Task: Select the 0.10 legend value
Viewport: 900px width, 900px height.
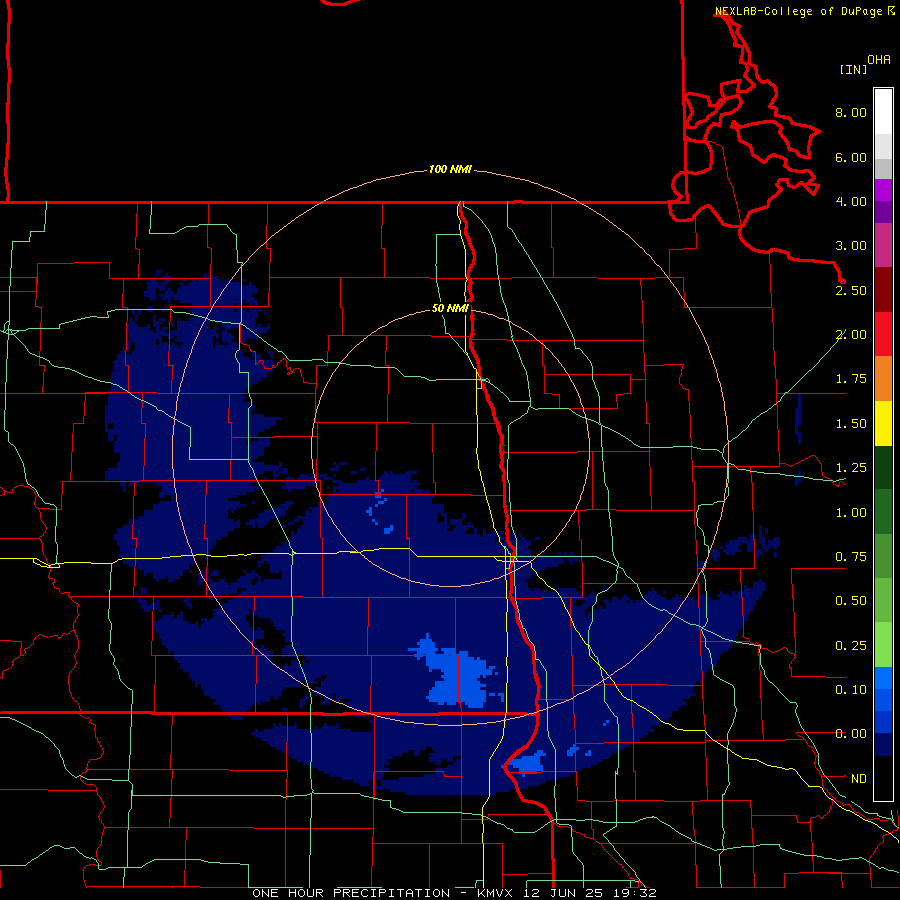Action: tap(851, 690)
